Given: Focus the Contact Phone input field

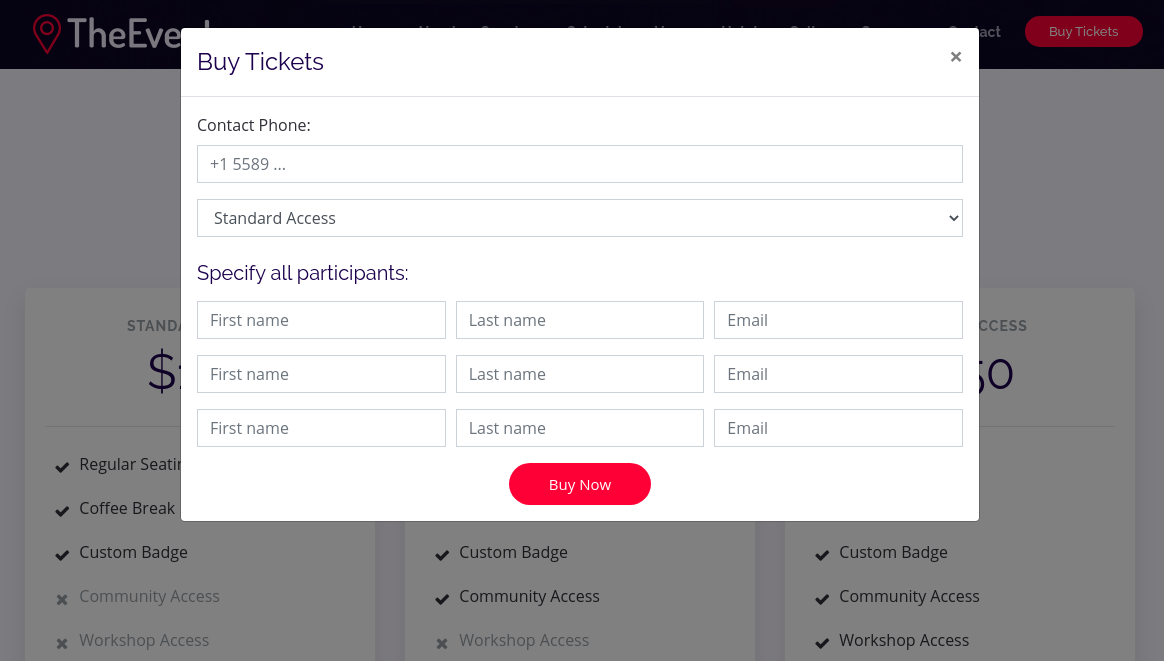Looking at the screenshot, I should (x=579, y=164).
